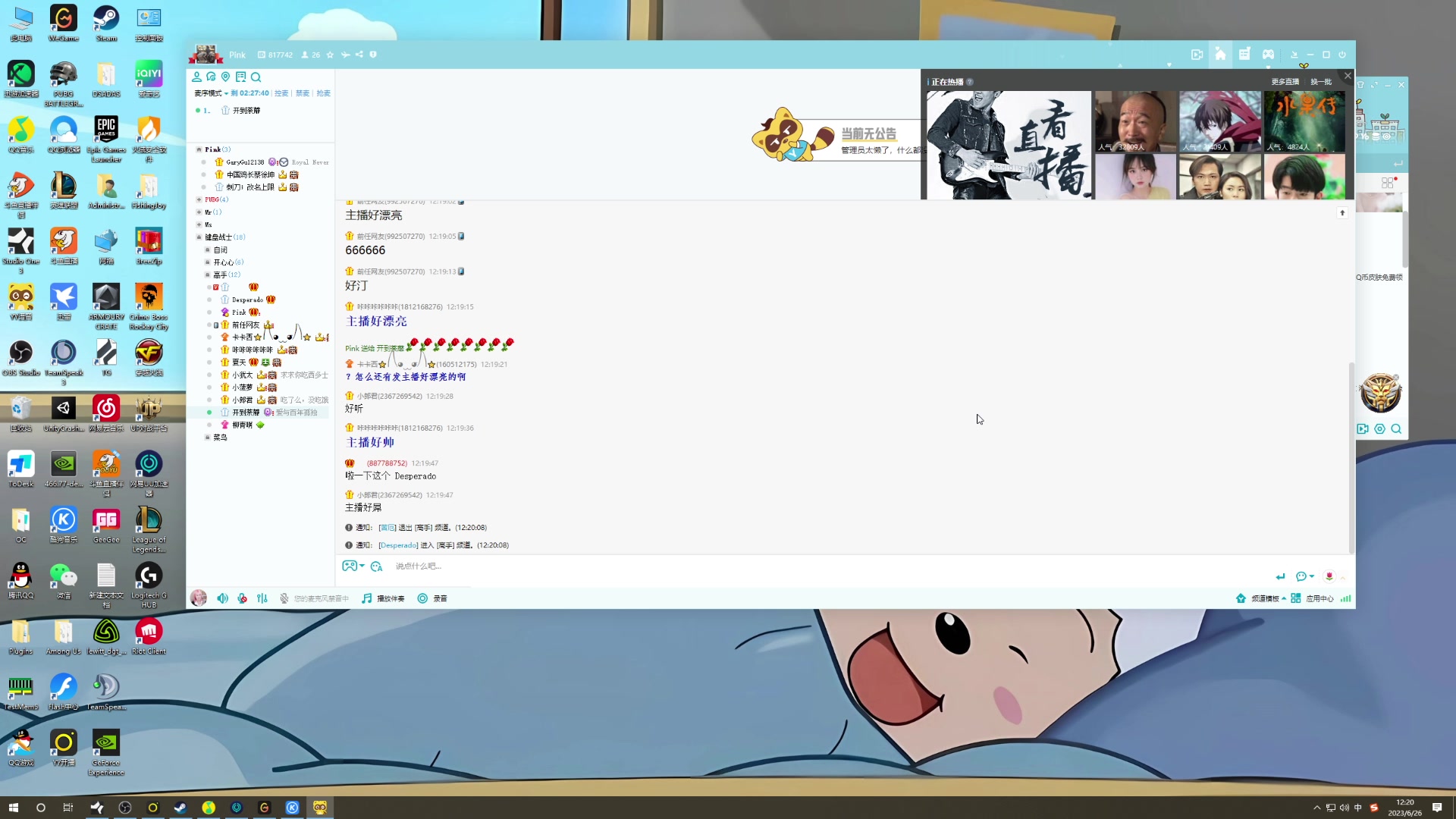Open the 麦序模式 mode dropdown
The image size is (1456, 819).
tap(211, 93)
